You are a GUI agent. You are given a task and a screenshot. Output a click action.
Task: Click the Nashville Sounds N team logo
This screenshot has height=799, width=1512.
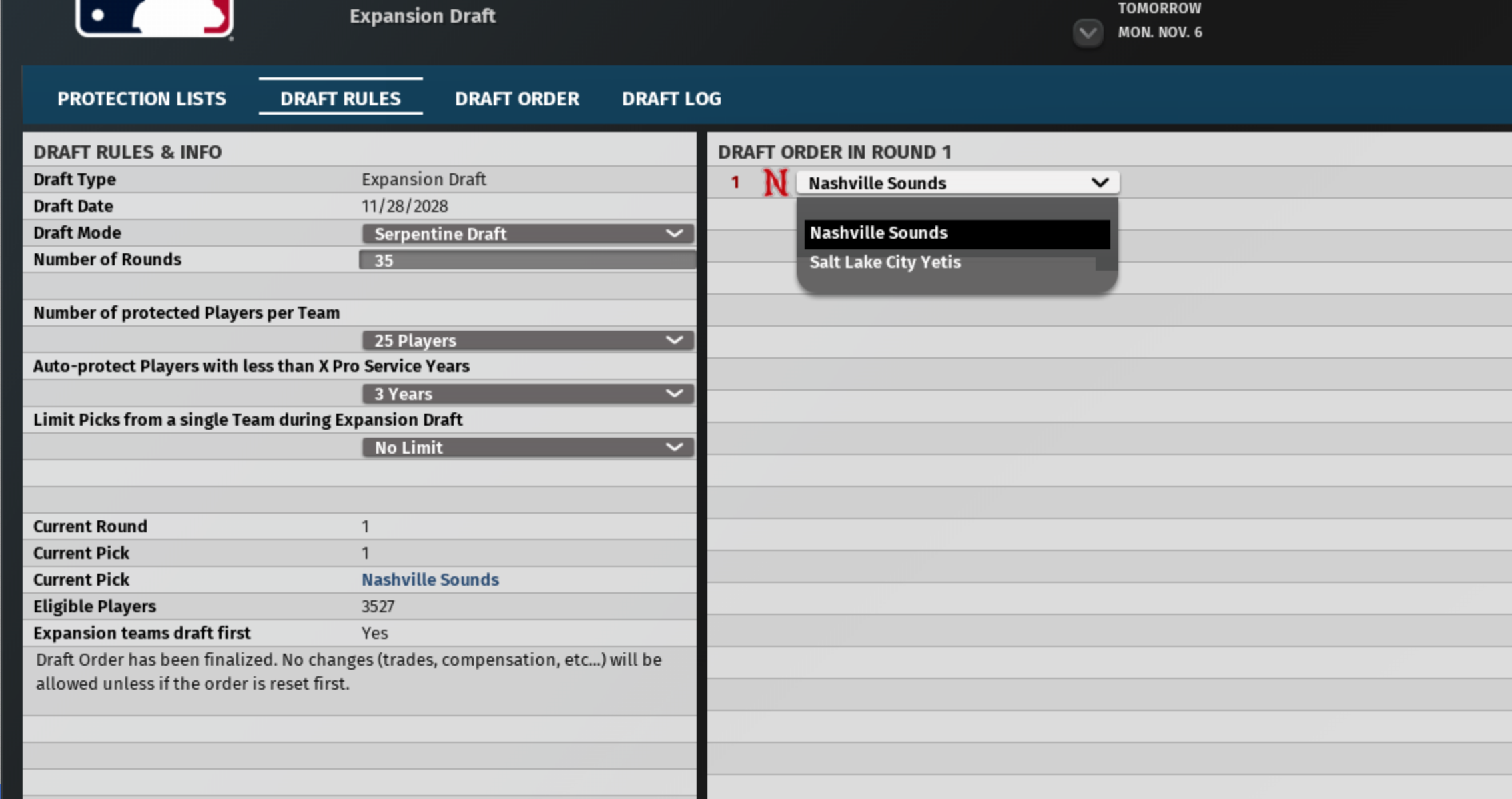775,183
